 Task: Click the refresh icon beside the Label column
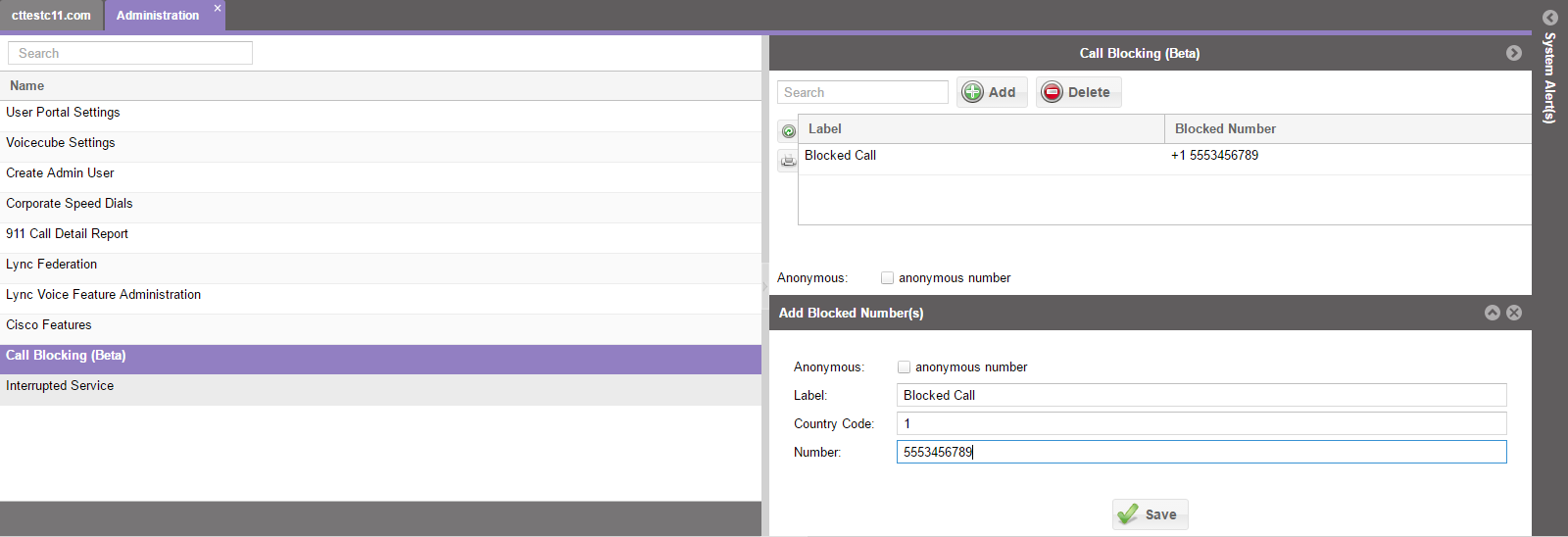click(788, 130)
